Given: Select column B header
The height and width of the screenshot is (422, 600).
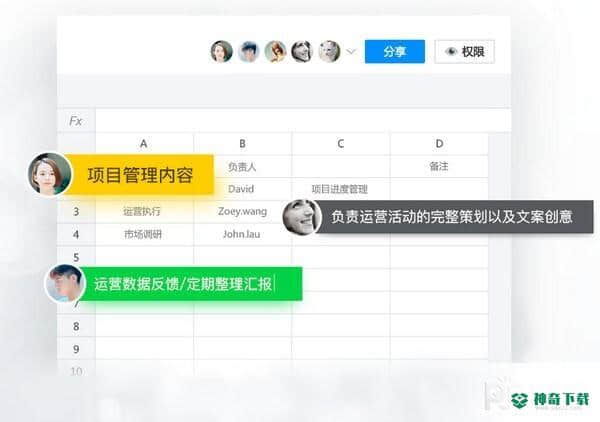Looking at the screenshot, I should pyautogui.click(x=243, y=144).
